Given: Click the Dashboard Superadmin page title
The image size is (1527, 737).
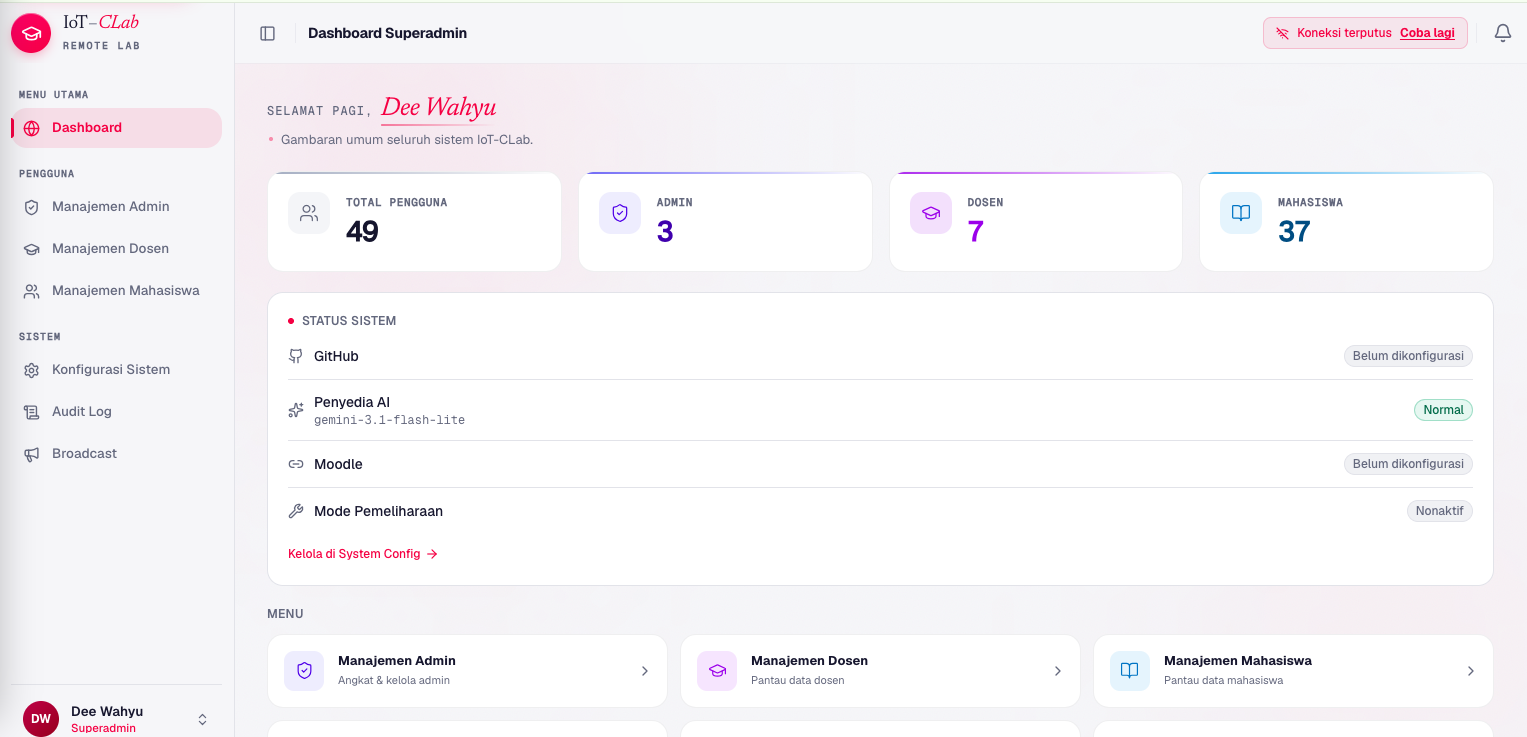Looking at the screenshot, I should pos(387,33).
